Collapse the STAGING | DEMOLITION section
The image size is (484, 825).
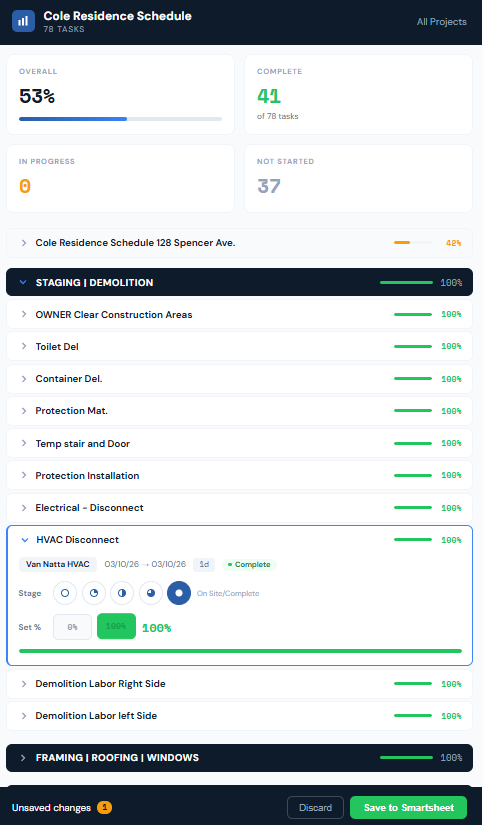point(23,283)
